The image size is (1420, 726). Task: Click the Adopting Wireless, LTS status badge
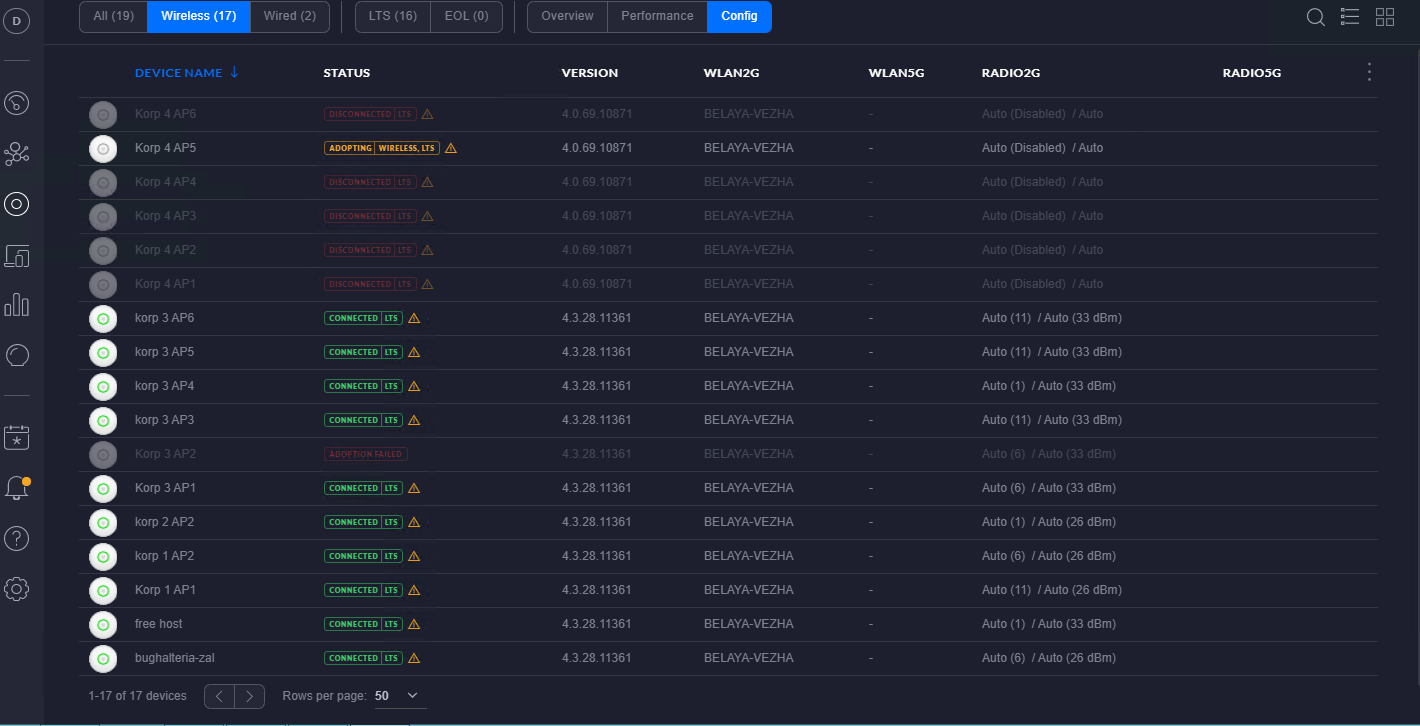(382, 148)
